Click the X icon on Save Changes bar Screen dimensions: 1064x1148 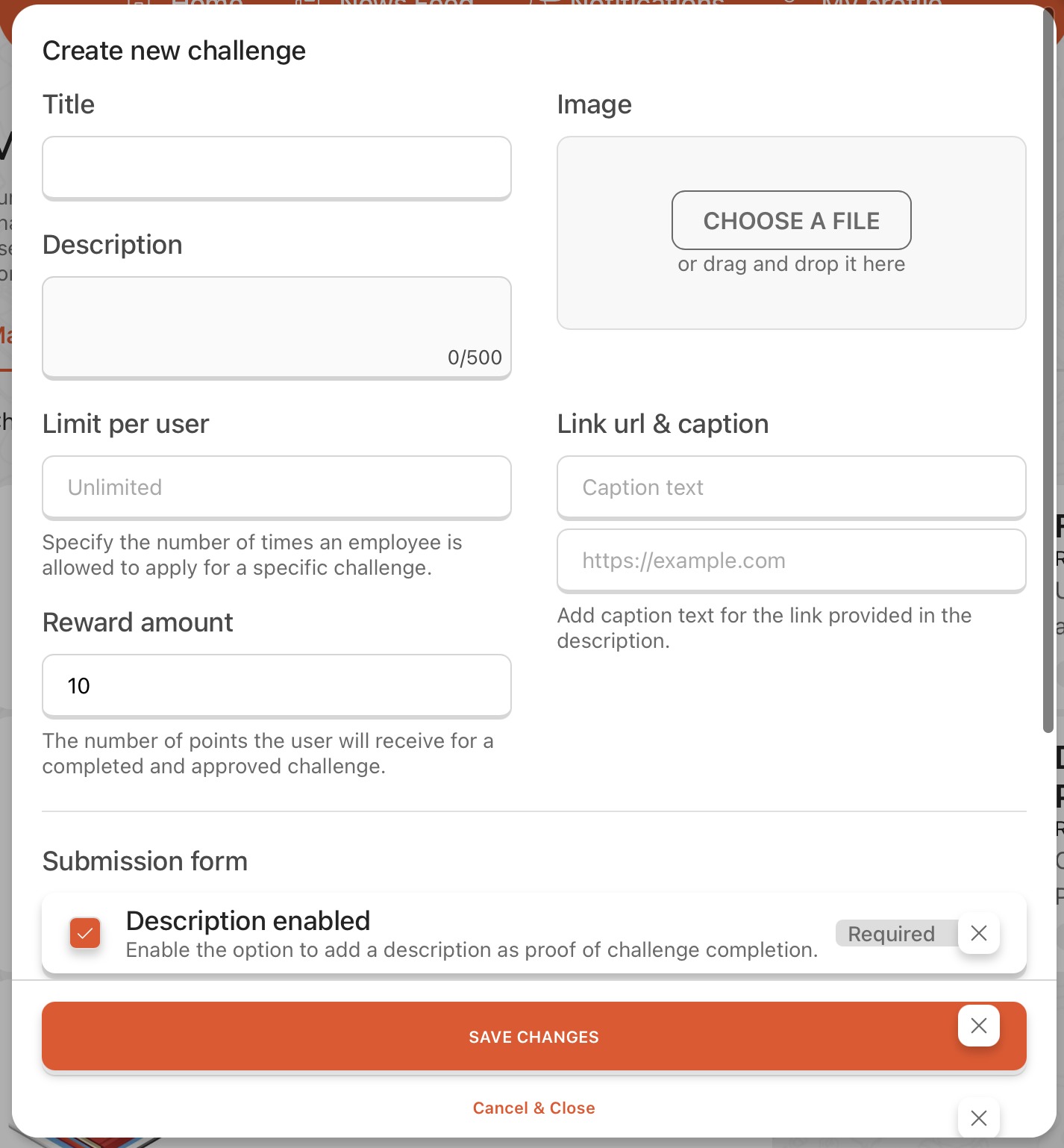(x=978, y=1026)
